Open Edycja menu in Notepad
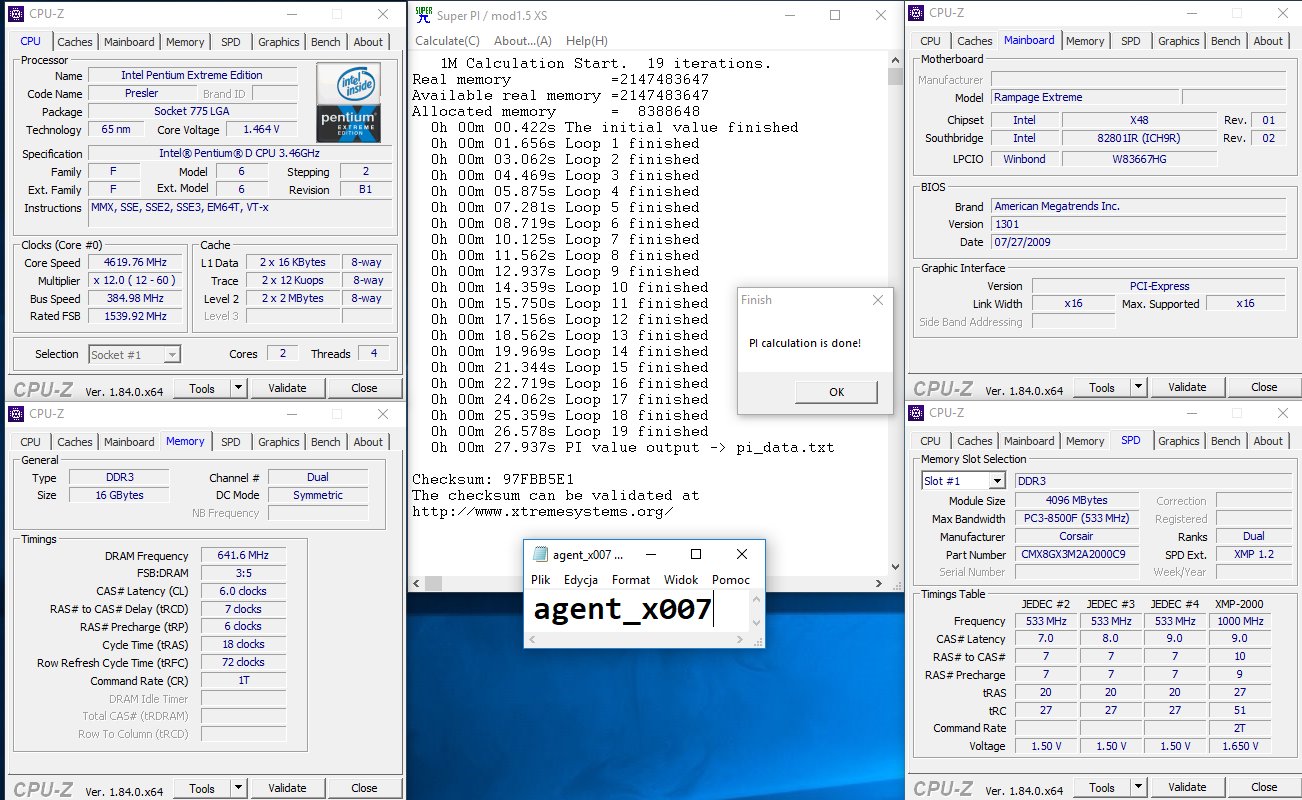The height and width of the screenshot is (800, 1302). pos(581,580)
